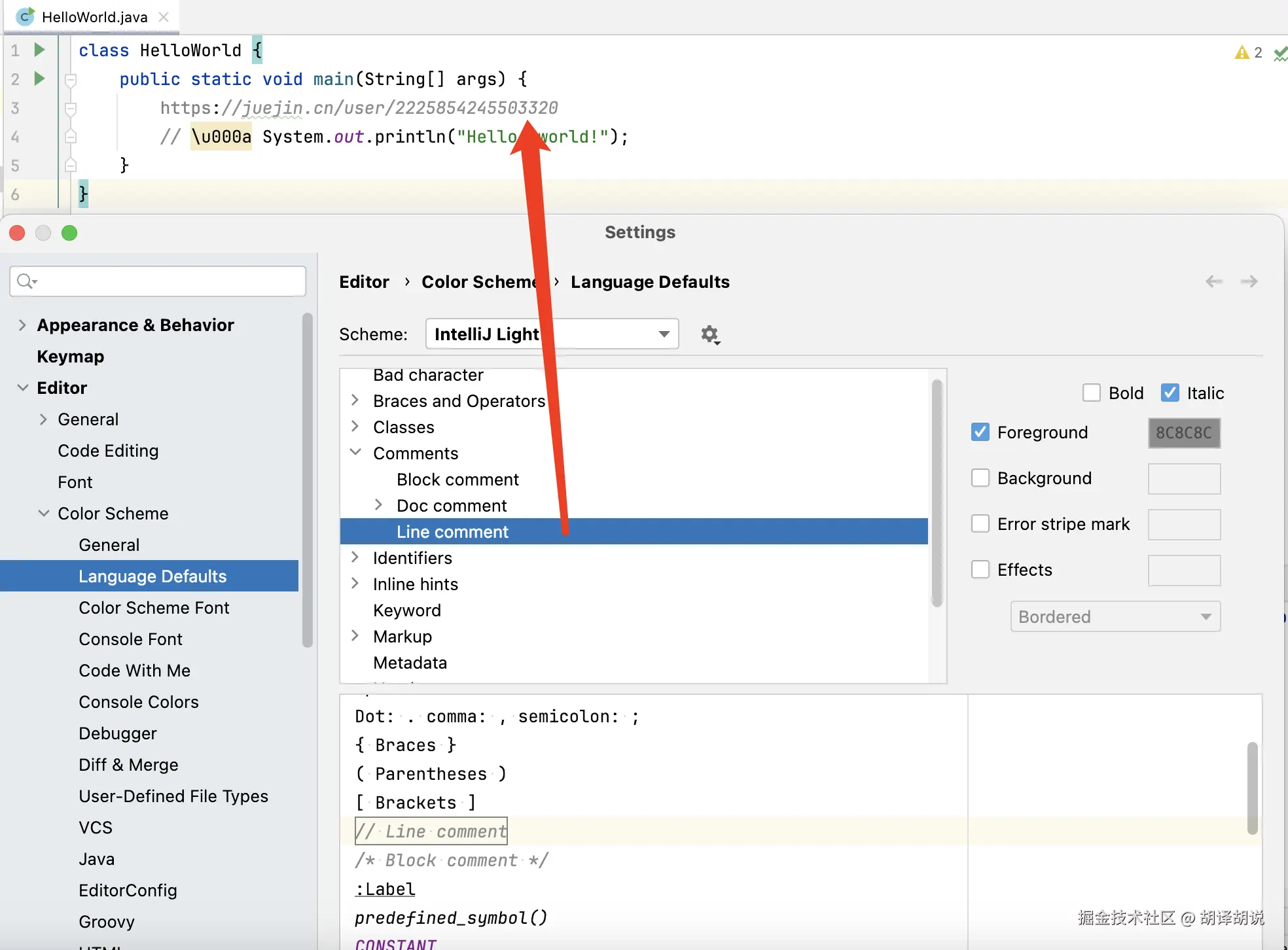Viewport: 1288px width, 950px height.
Task: Click the fold marker on line 2
Action: coord(71,80)
